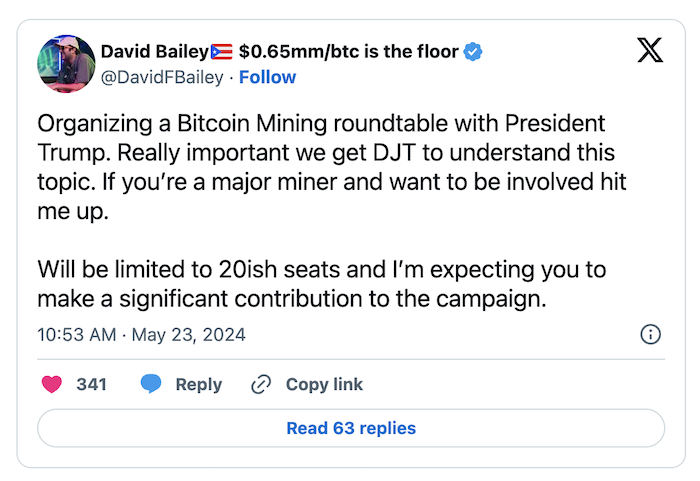Follow the @DavidFBailey account
Image resolution: width=700 pixels, height=481 pixels.
[268, 76]
